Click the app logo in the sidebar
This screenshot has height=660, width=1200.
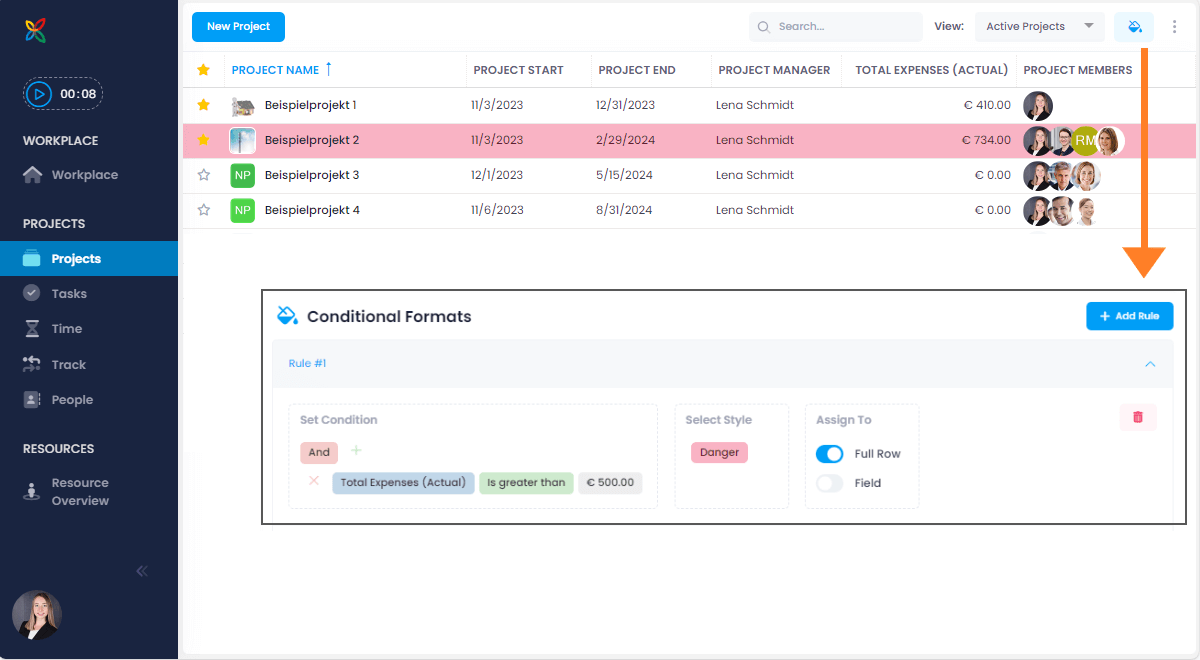pyautogui.click(x=36, y=31)
